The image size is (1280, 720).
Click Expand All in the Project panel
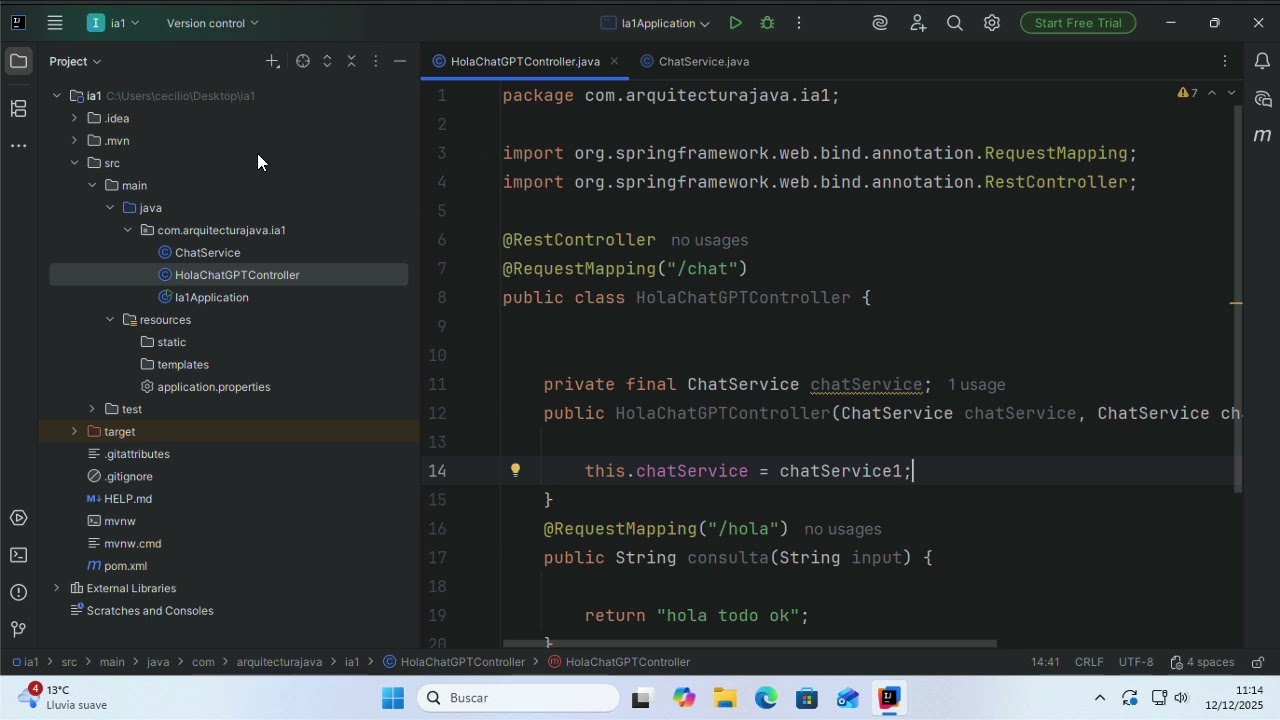(327, 62)
